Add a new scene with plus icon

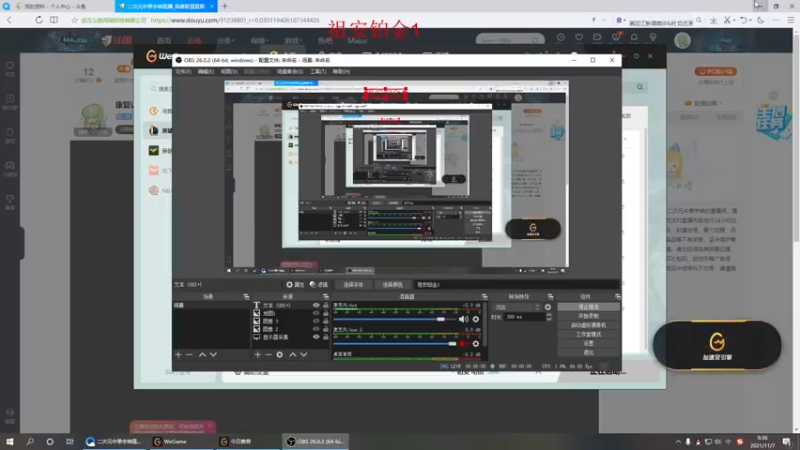179,354
